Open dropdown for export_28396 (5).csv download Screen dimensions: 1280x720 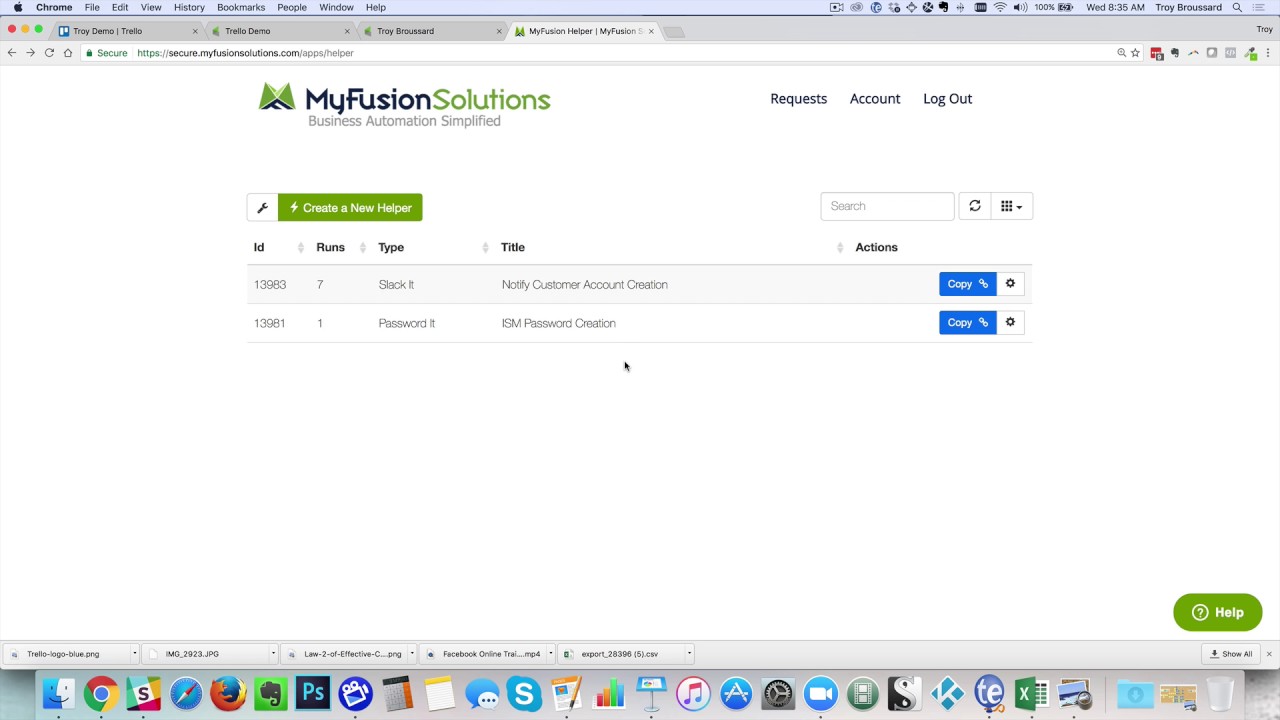[x=689, y=654]
